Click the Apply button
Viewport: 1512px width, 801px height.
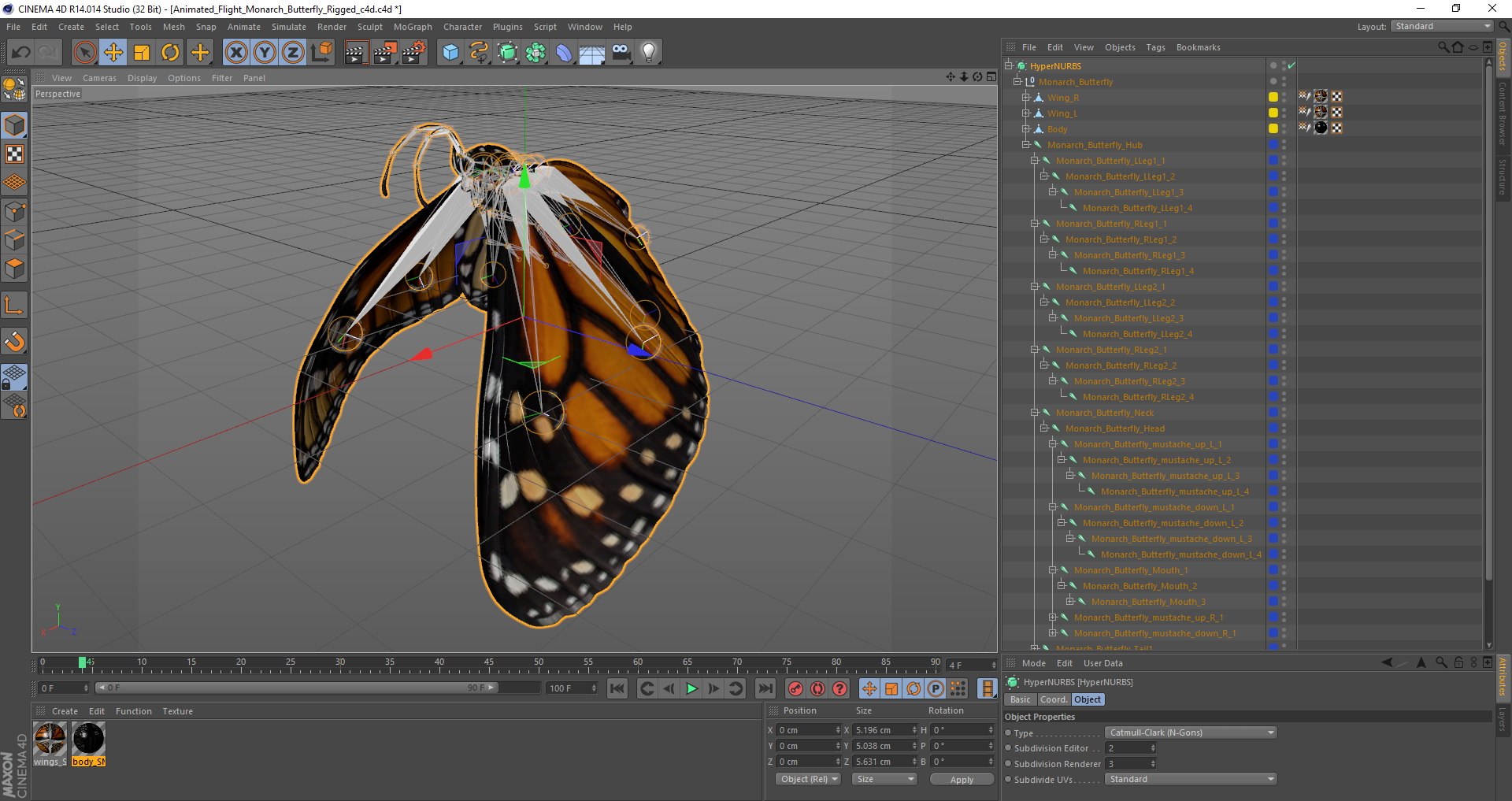[x=962, y=780]
